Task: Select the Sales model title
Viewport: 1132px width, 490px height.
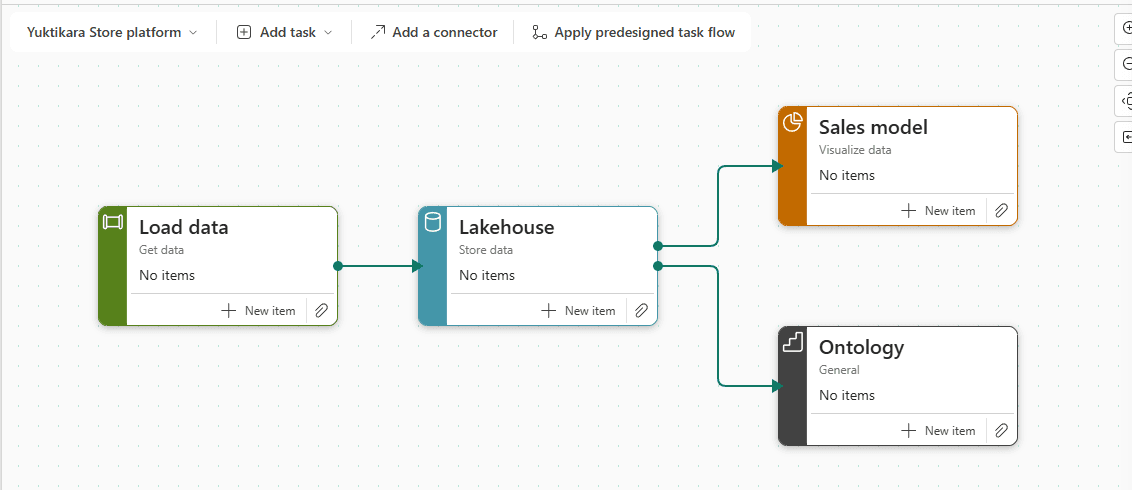Action: click(x=873, y=127)
